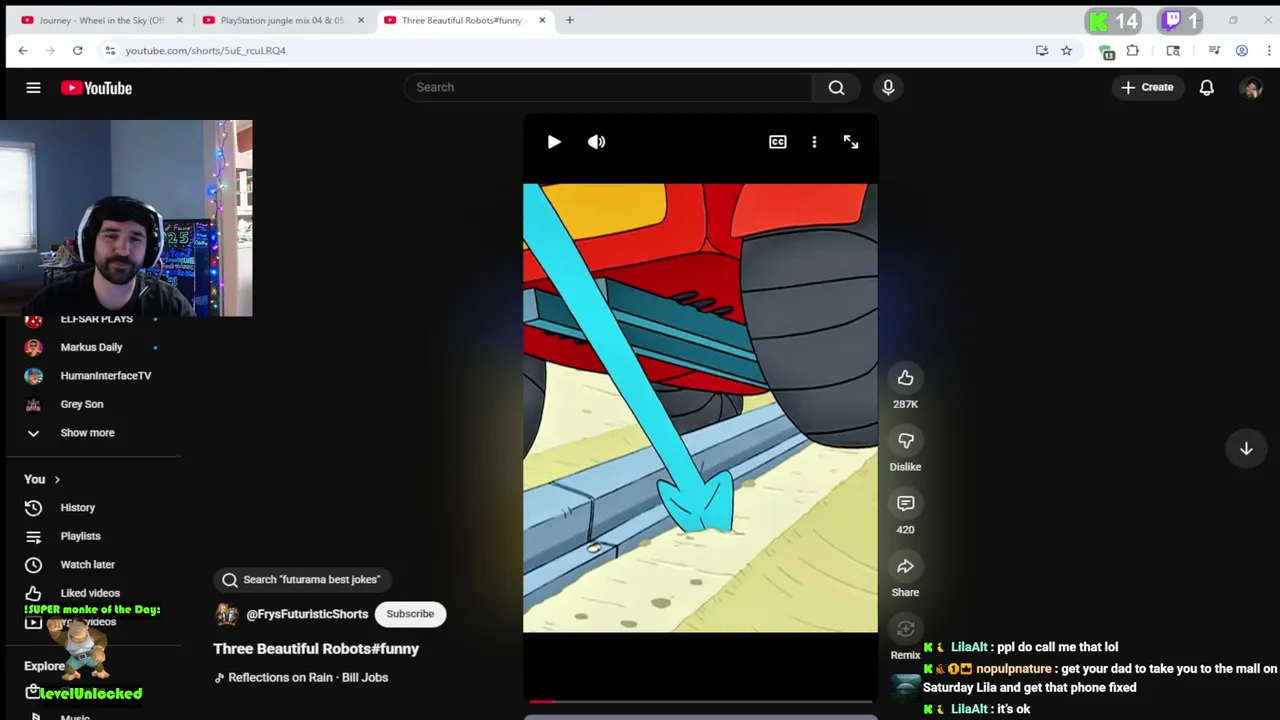Screen dimensions: 1280x720
Task: Open the Grey Son subscription
Action: coord(81,404)
